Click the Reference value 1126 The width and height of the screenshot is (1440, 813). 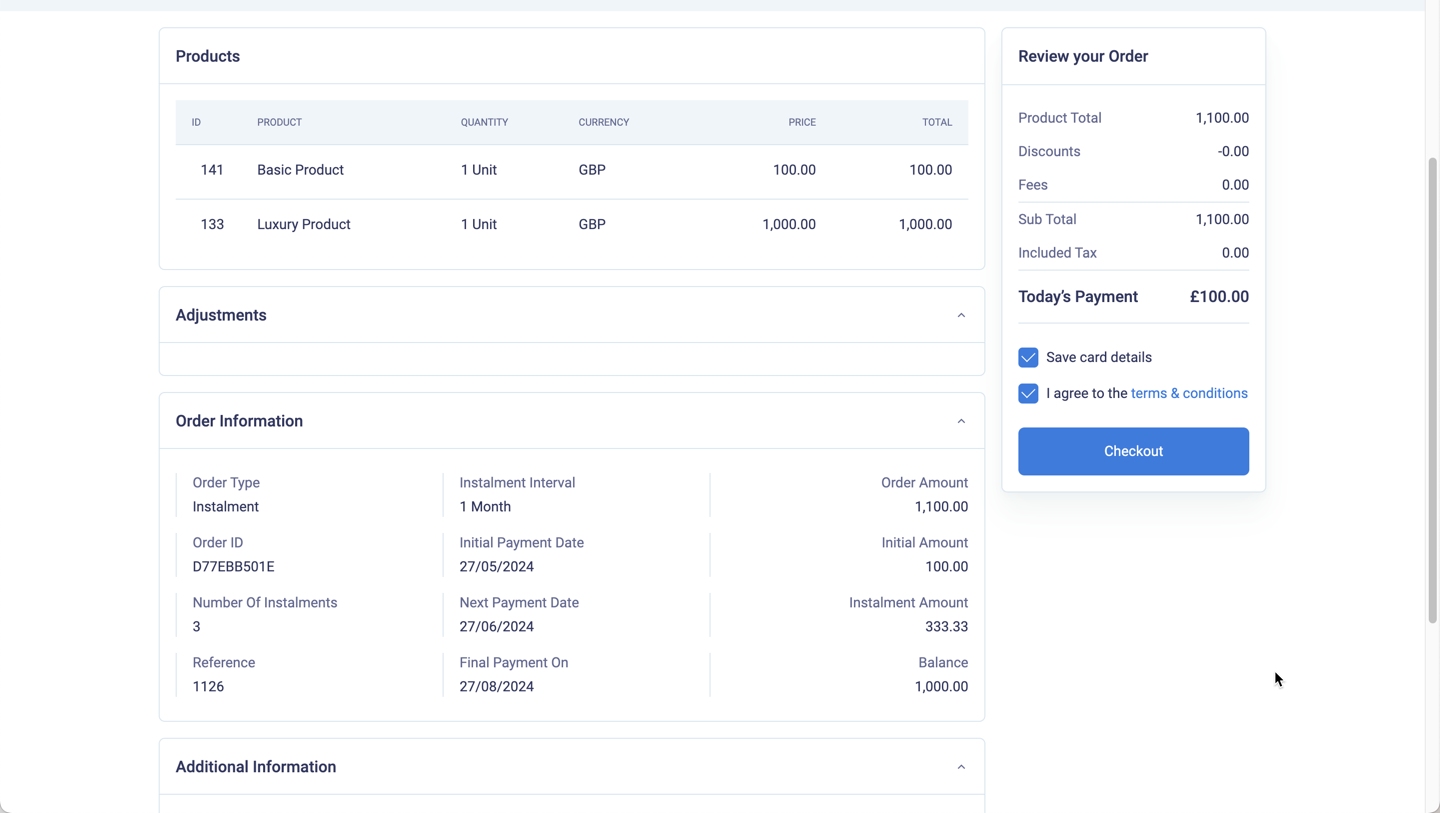point(208,686)
